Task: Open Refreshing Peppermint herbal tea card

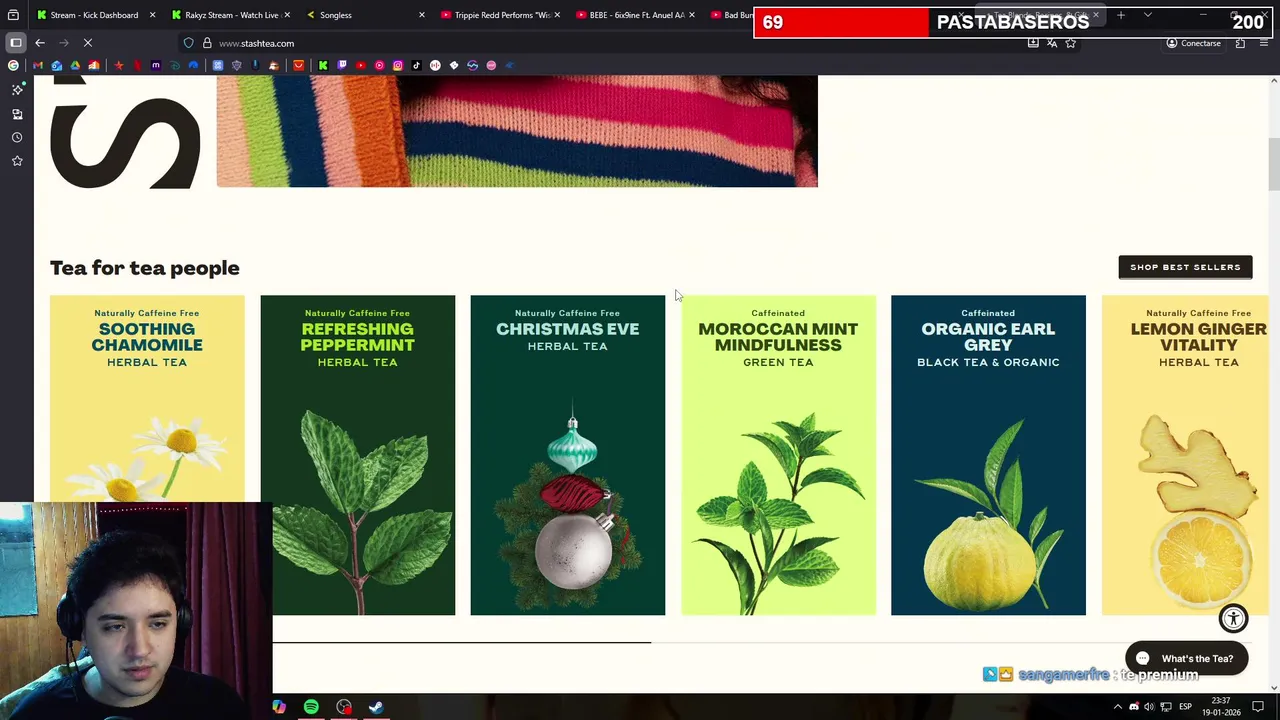Action: point(357,455)
